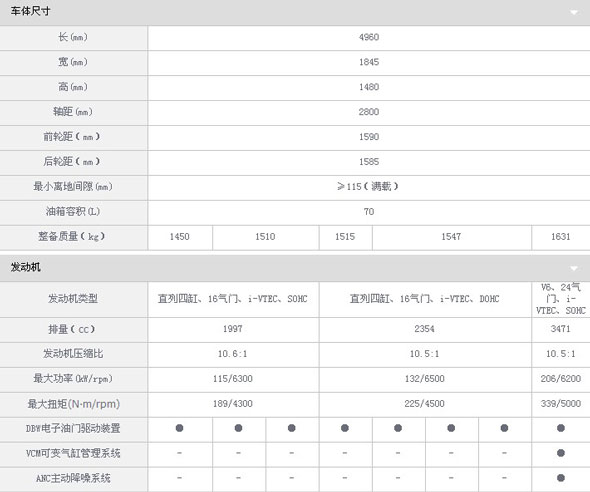Image resolution: width=590 pixels, height=492 pixels.
Task: Collapse the 车体尺寸 section arrow
Action: point(573,12)
